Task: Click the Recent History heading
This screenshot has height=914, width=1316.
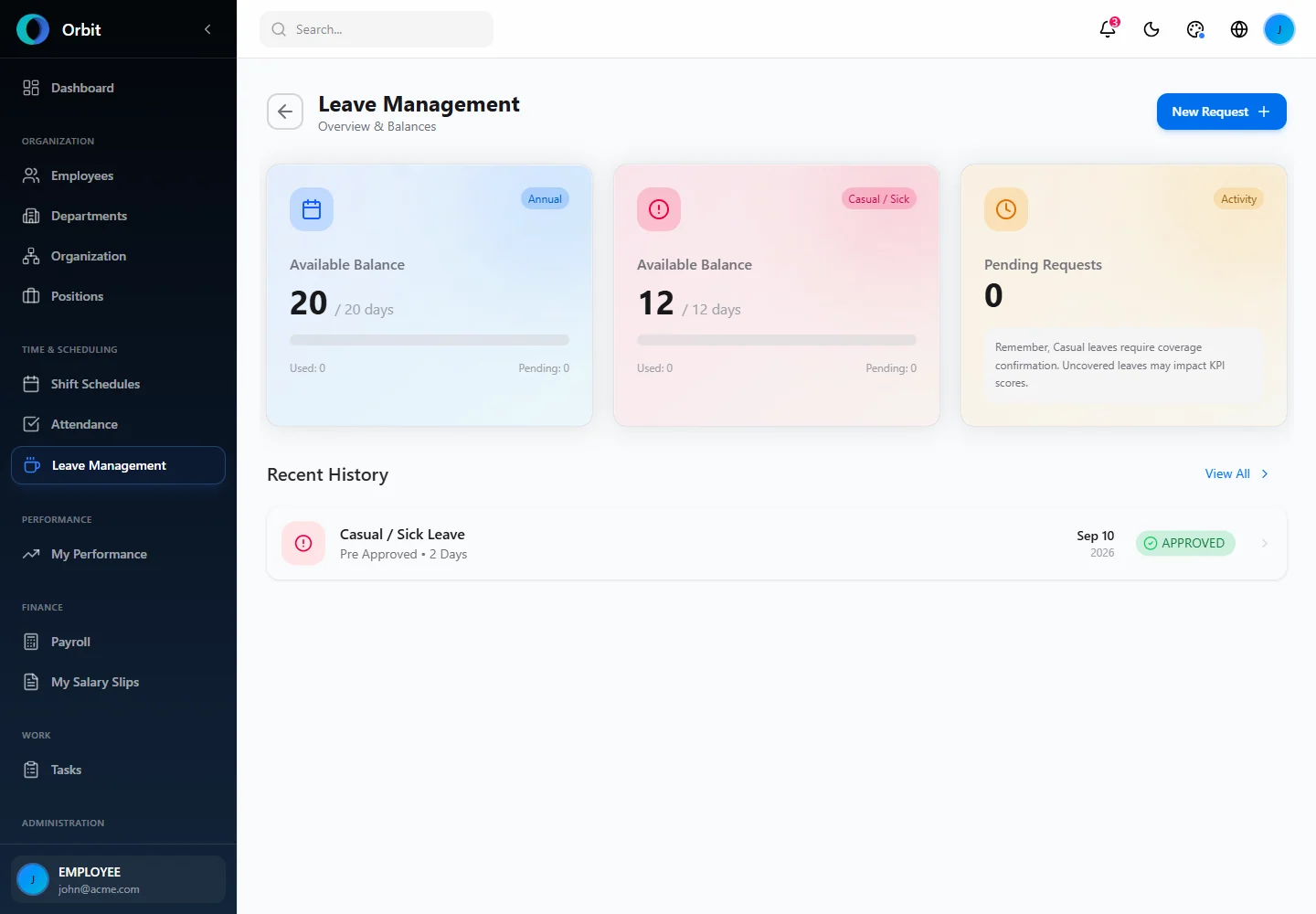Action: (327, 474)
